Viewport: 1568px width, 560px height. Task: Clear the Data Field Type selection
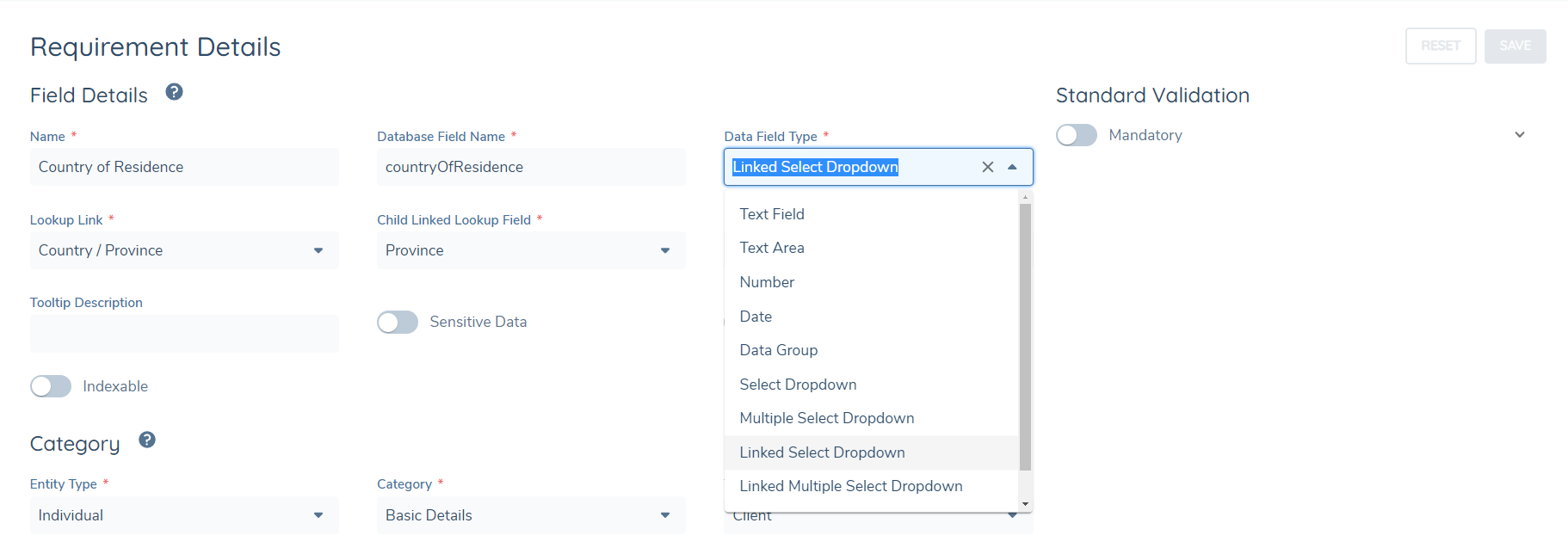tap(987, 167)
